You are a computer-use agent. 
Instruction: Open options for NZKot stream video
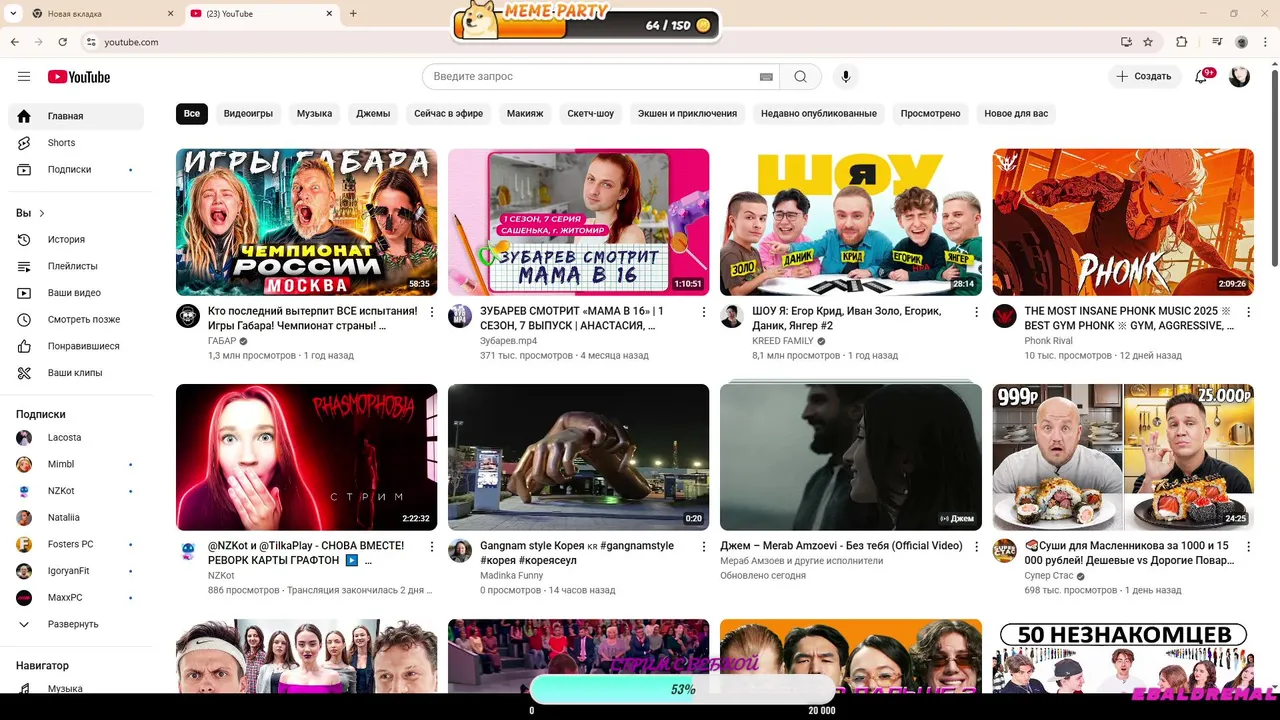tap(432, 548)
